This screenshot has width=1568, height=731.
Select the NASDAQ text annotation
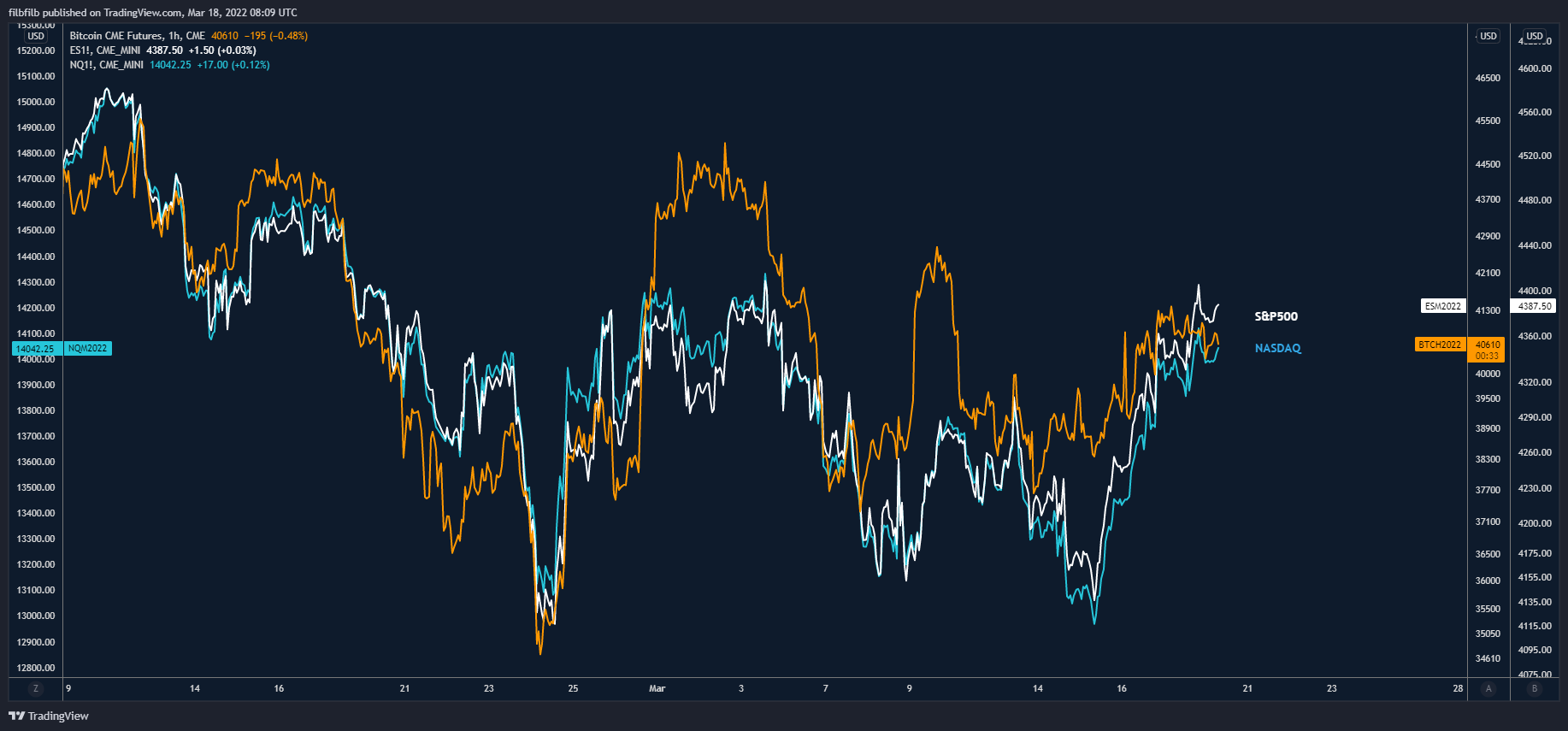tap(1277, 348)
